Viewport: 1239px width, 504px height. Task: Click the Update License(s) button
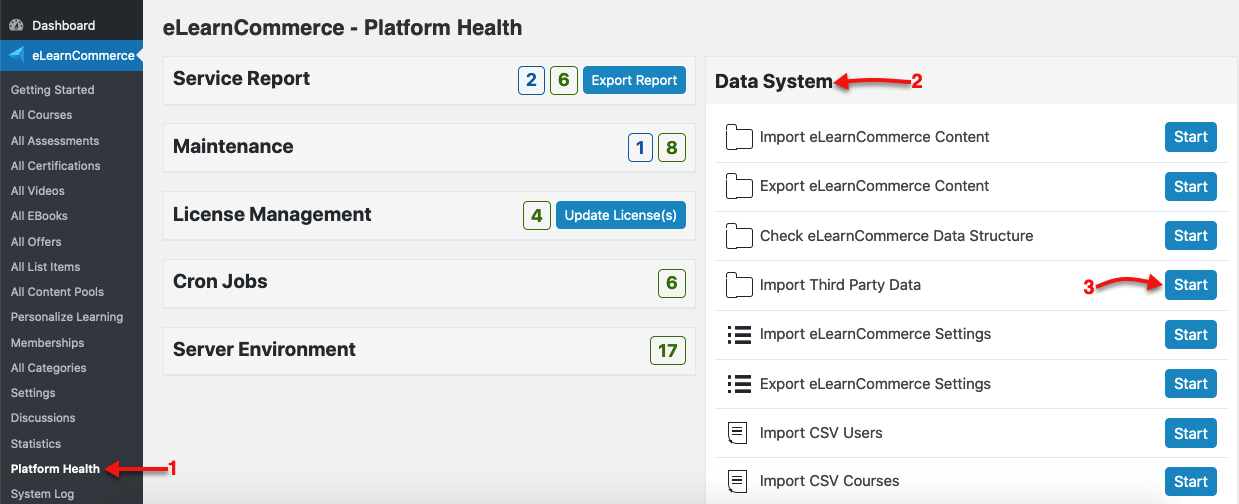pyautogui.click(x=620, y=215)
